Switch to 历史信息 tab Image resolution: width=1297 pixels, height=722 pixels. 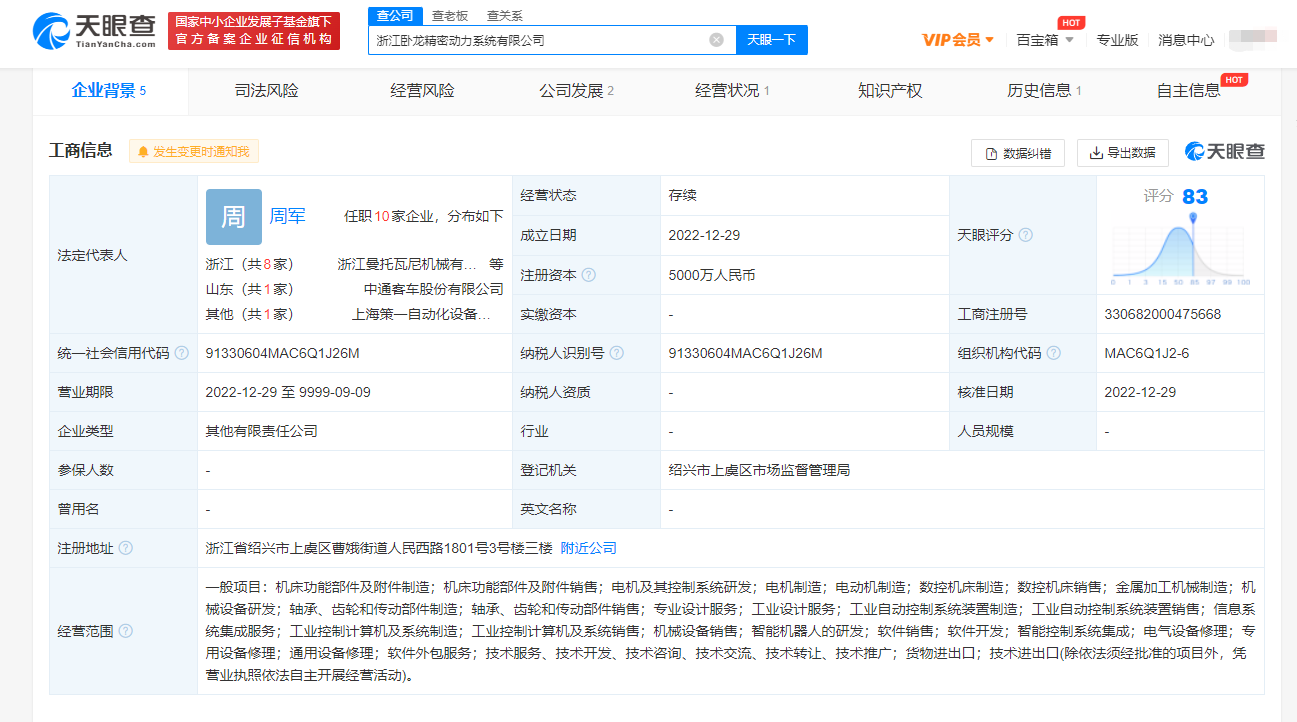pos(1044,91)
